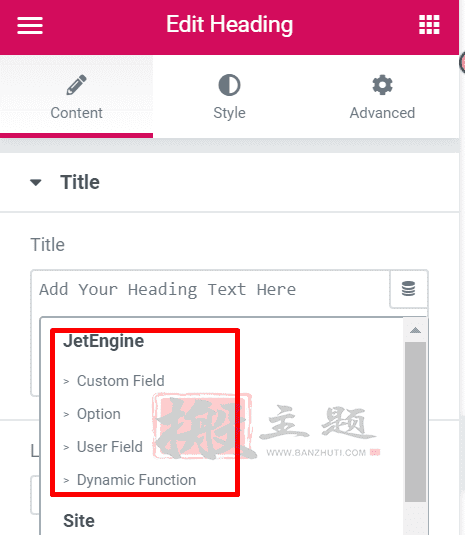Screen dimensions: 465x535
Task: Choose Option dynamic tag
Action: click(99, 414)
